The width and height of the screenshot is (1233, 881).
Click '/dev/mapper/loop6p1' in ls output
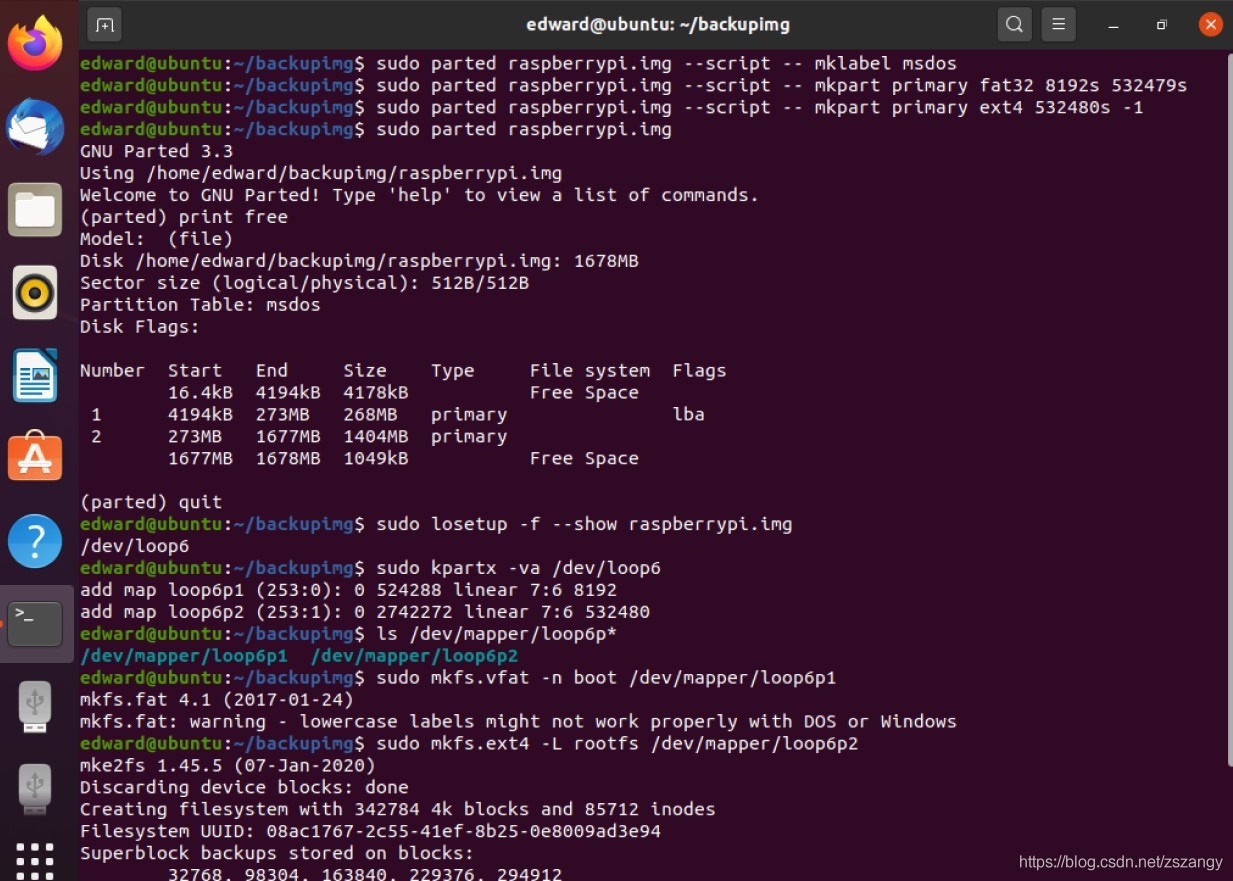click(x=184, y=656)
